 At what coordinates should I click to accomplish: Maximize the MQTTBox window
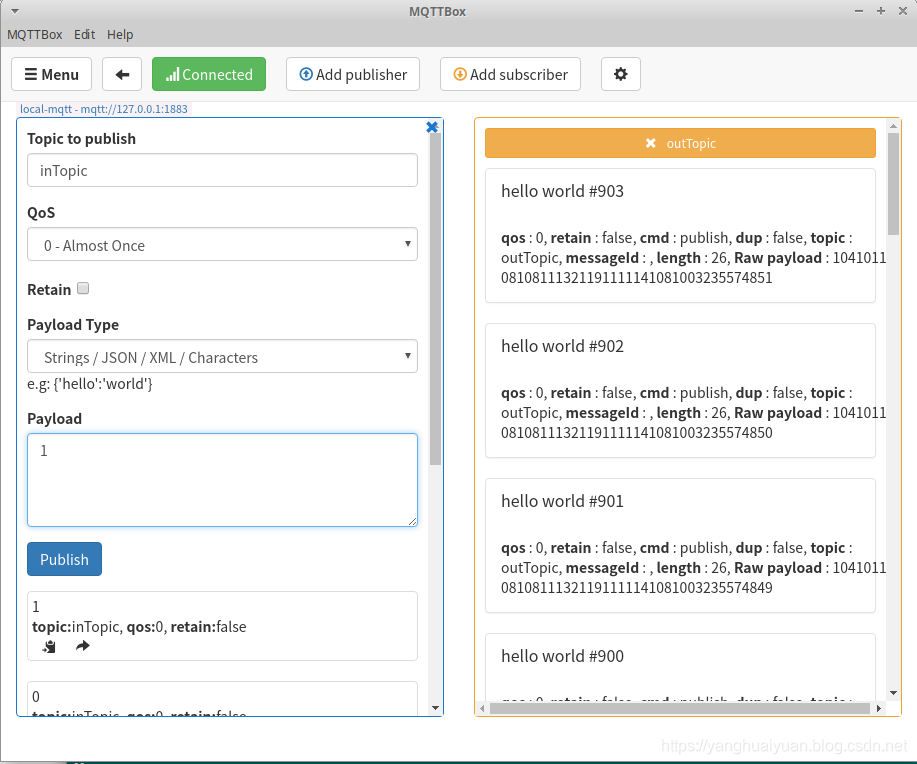click(881, 11)
